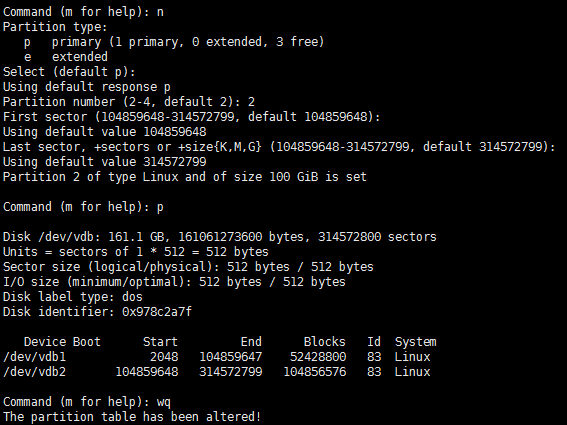Click the '/dev/vdb2' device entry
This screenshot has height=425, width=567.
click(x=35, y=372)
